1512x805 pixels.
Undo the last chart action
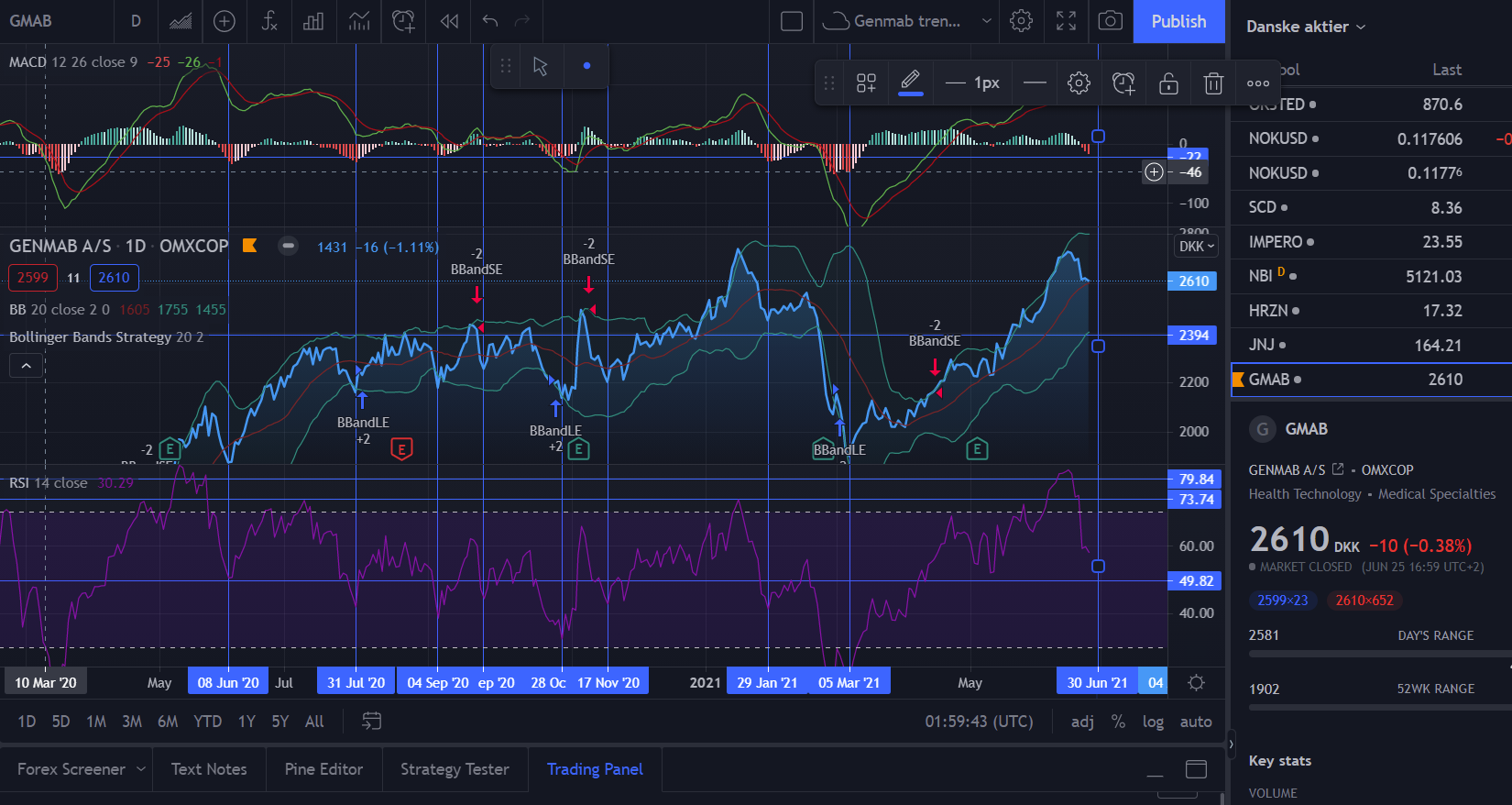490,21
